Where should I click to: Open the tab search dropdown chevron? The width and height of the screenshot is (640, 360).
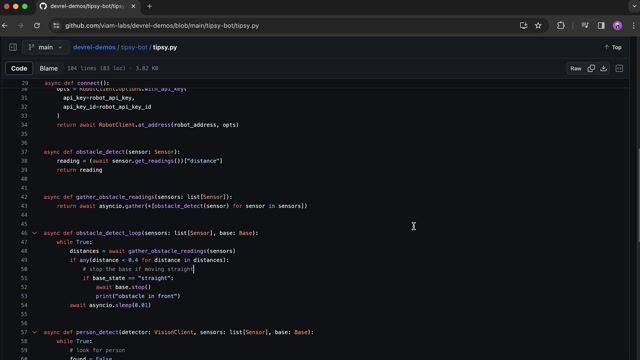(x=634, y=7)
